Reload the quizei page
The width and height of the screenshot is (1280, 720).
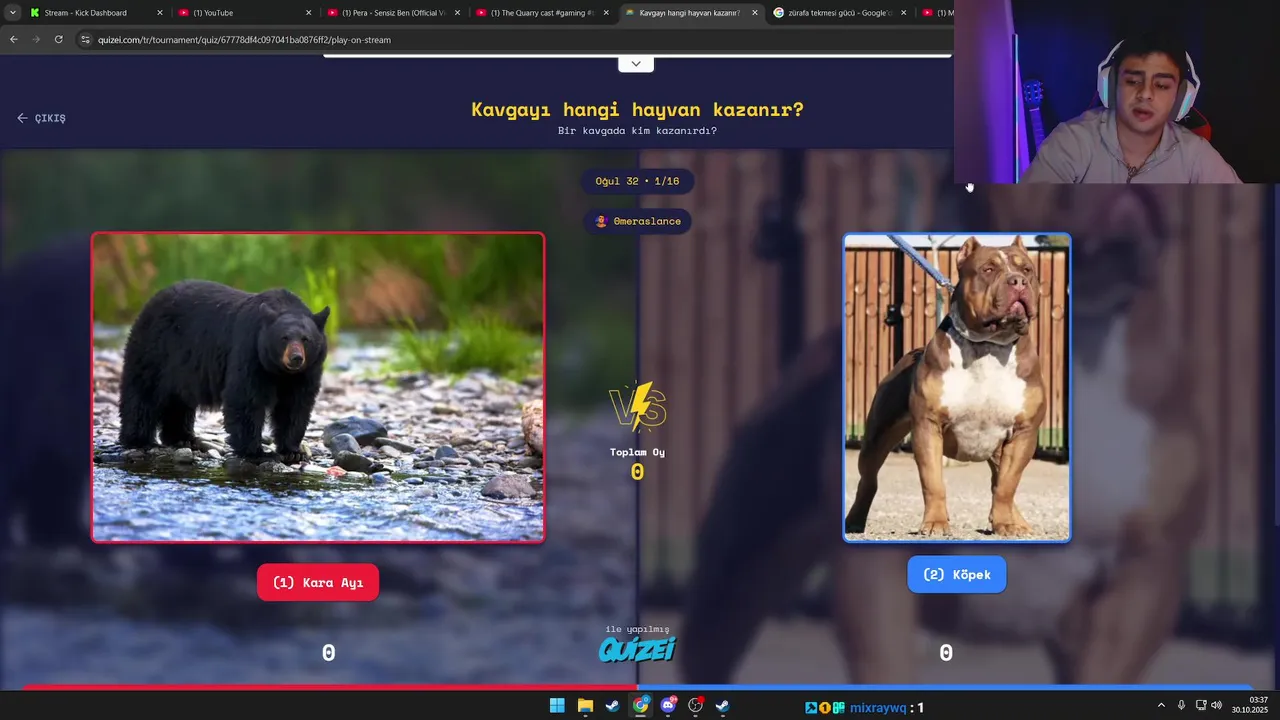[59, 39]
